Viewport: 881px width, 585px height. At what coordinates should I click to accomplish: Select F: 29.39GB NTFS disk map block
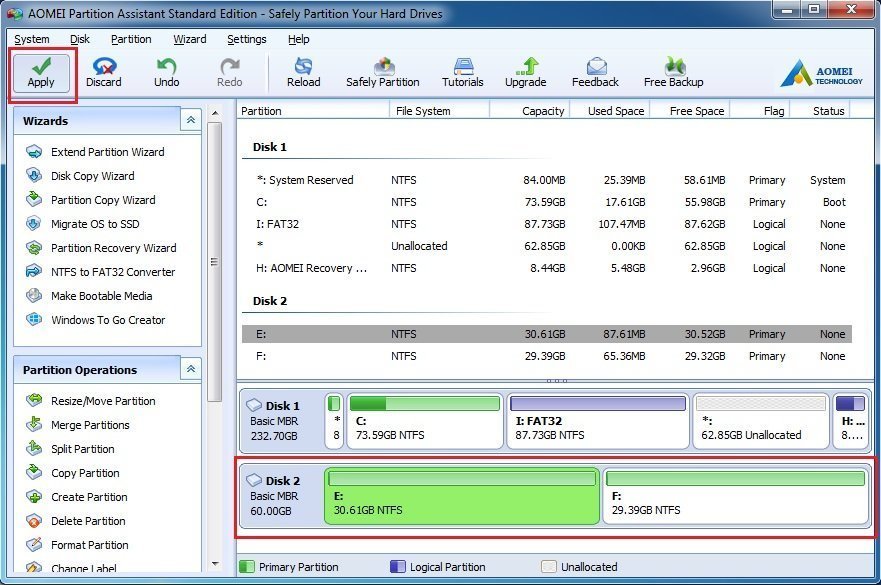click(735, 496)
